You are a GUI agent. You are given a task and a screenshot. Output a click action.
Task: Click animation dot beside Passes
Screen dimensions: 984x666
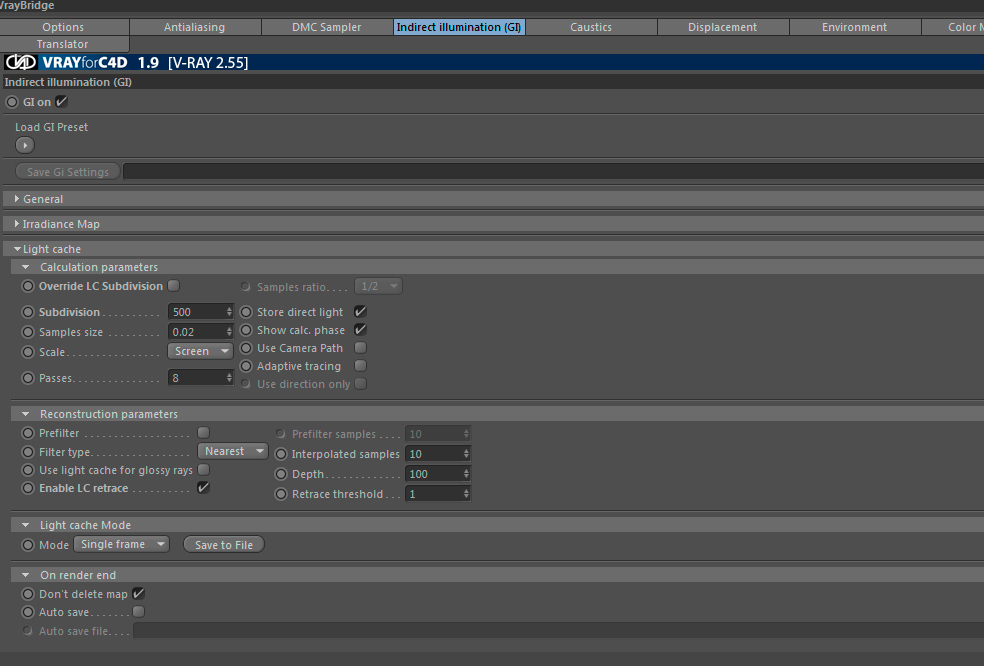click(28, 378)
